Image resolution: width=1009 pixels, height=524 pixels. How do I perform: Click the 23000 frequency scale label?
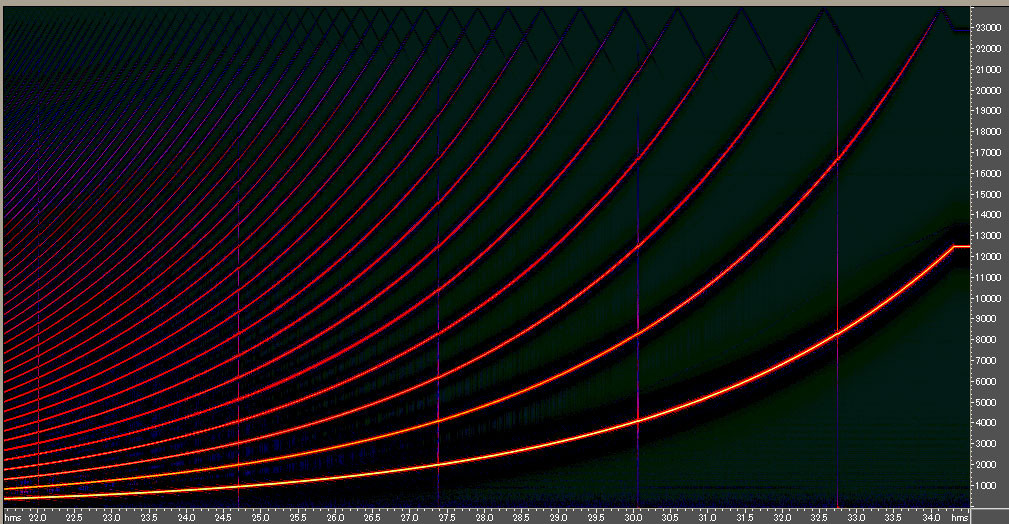990,28
